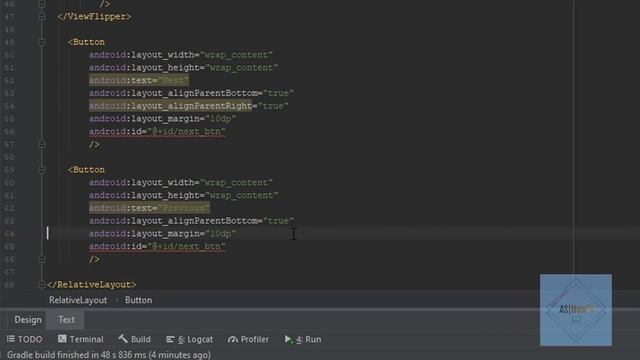Click the closing RelativeLayout tag
Screen dimensions: 640x360
click(x=92, y=284)
